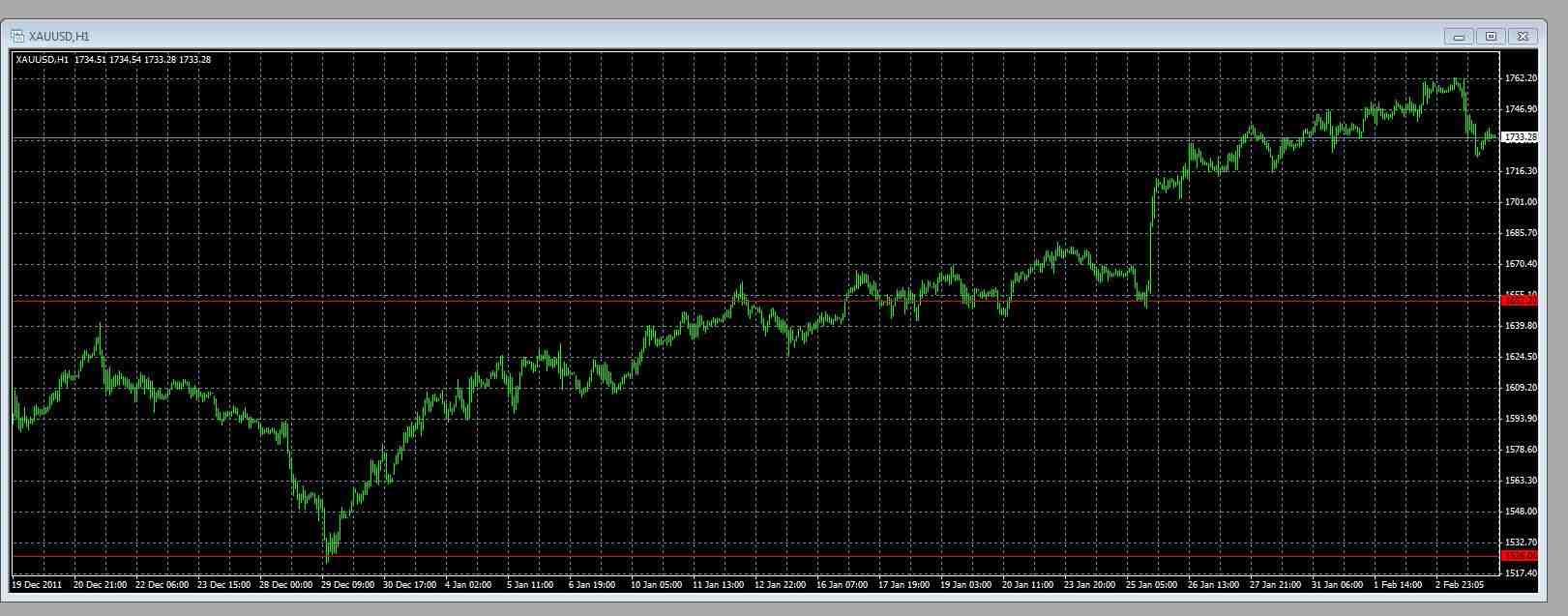This screenshot has height=616, width=1568.
Task: Click the 1670.40 price scale label
Action: 1521,264
